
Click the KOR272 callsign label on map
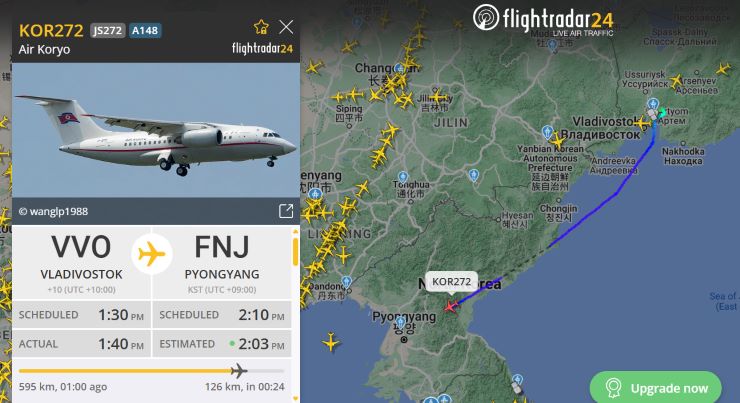pos(452,282)
